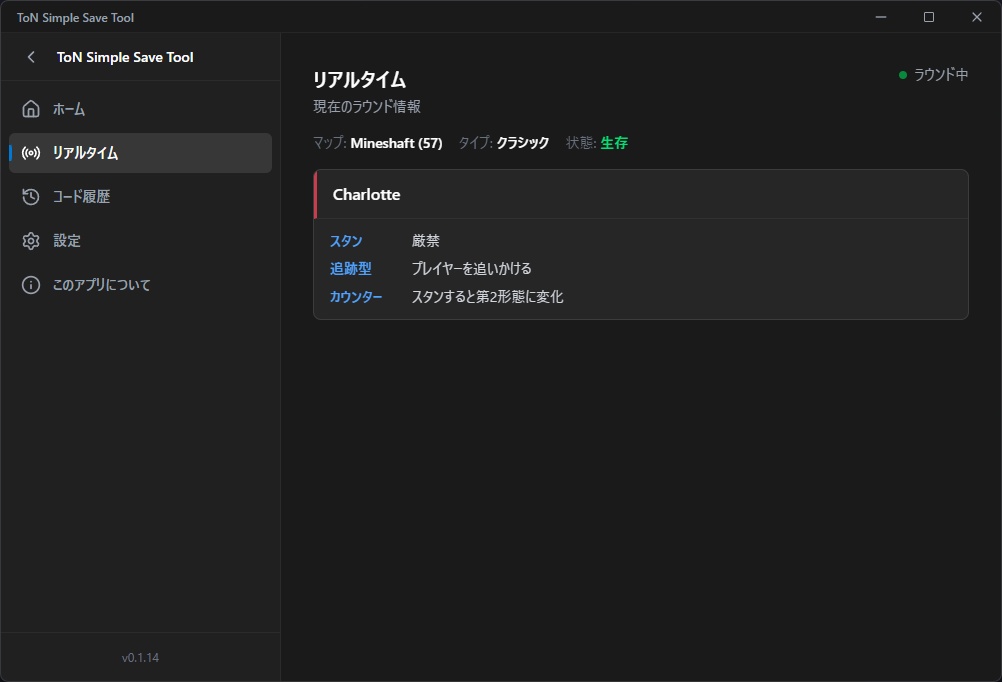
Task: Click the ラウンド中 status text
Action: tap(941, 75)
